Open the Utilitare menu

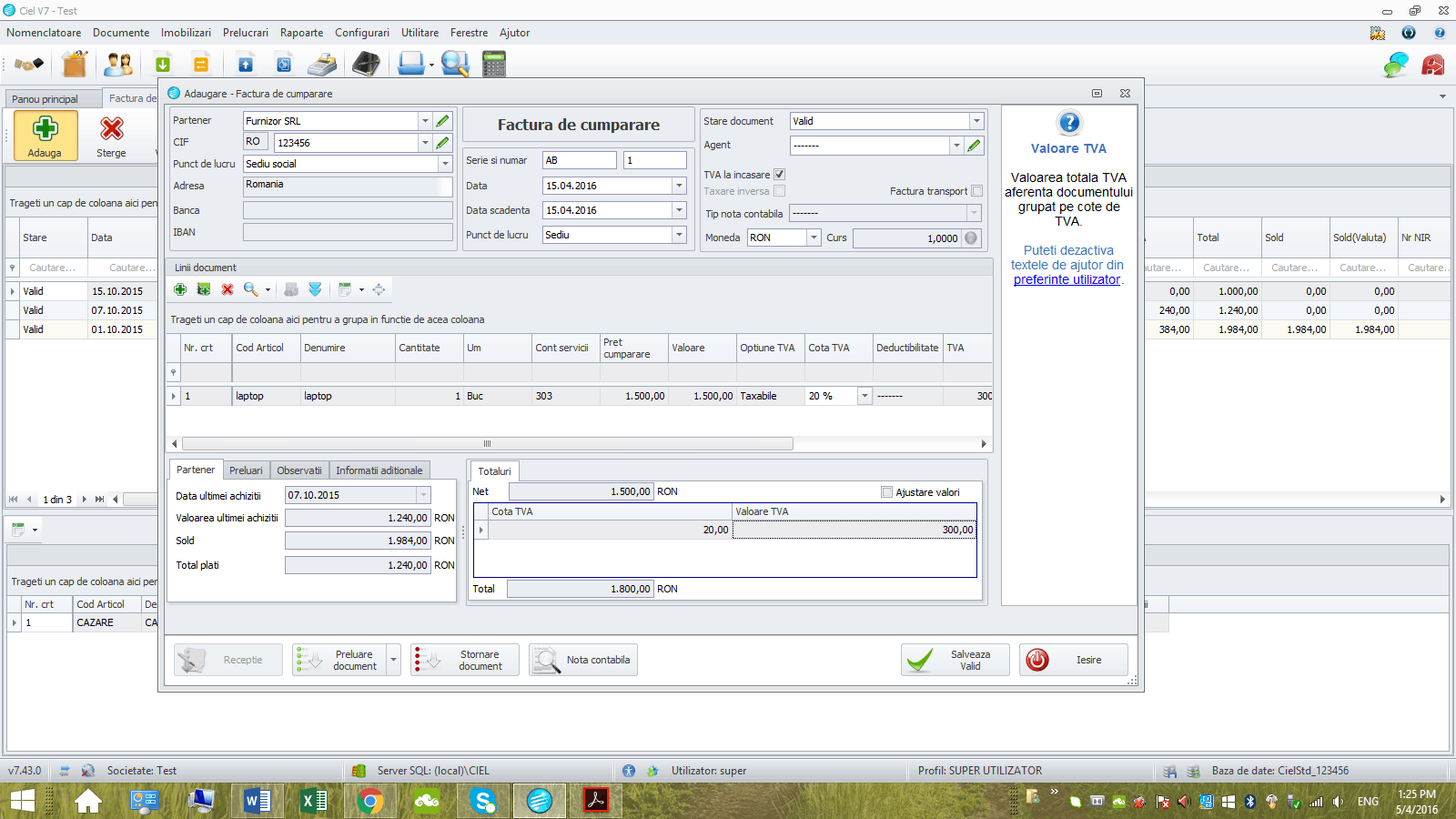click(420, 33)
